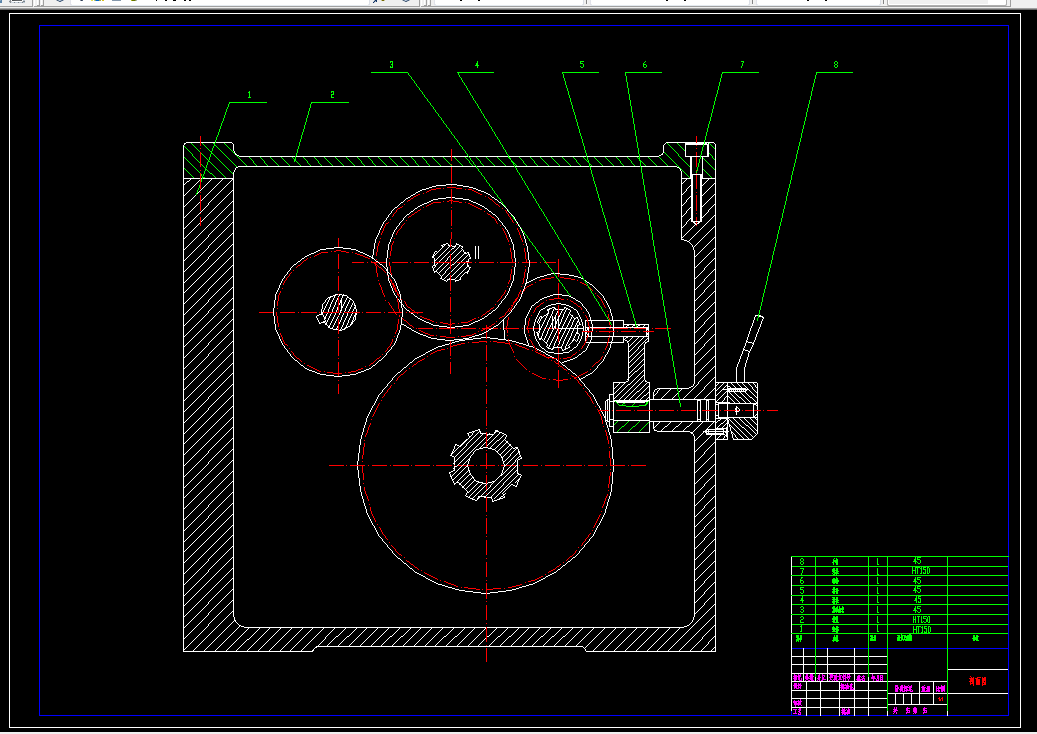Select callout label 4 above drawing
Image resolution: width=1037 pixels, height=734 pixels.
[x=477, y=65]
